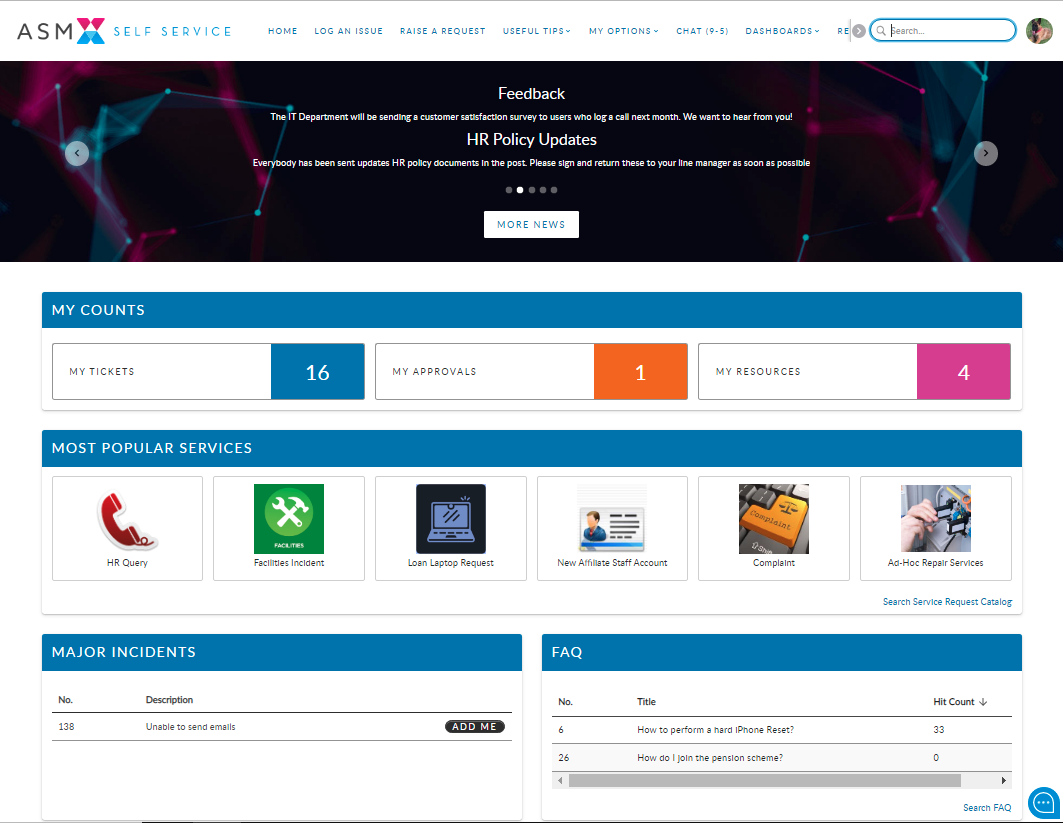Click Add Me on incident 138
The width and height of the screenshot is (1063, 823).
(474, 727)
